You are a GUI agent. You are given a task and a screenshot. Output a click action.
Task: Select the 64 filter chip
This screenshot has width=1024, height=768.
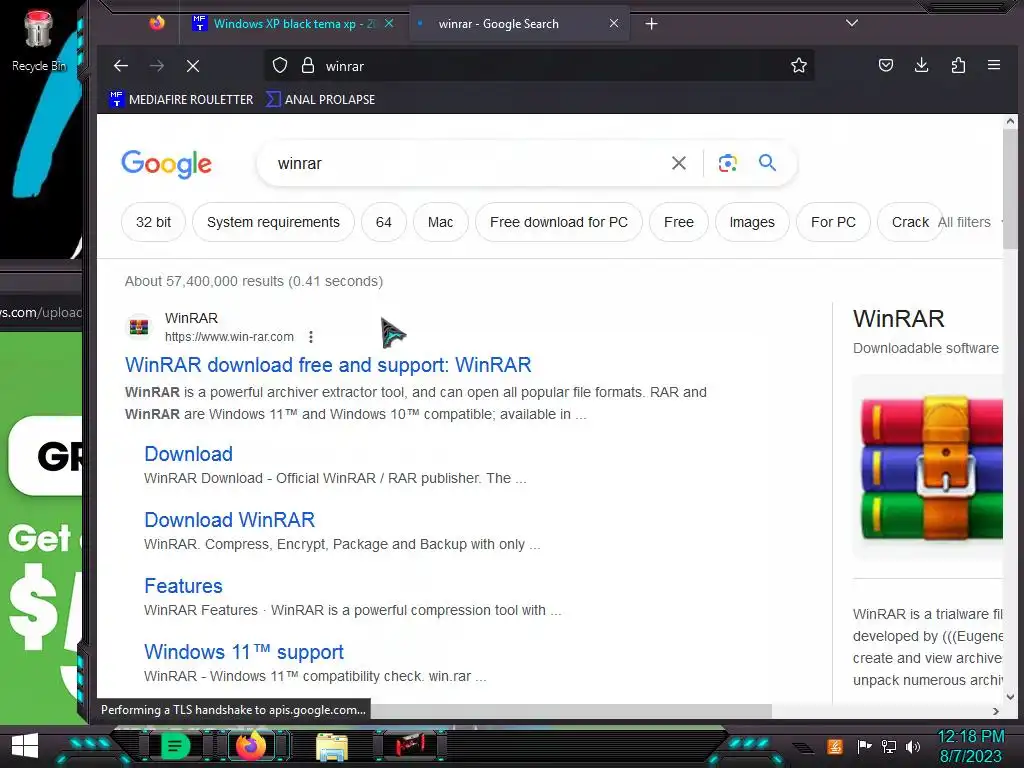[383, 222]
